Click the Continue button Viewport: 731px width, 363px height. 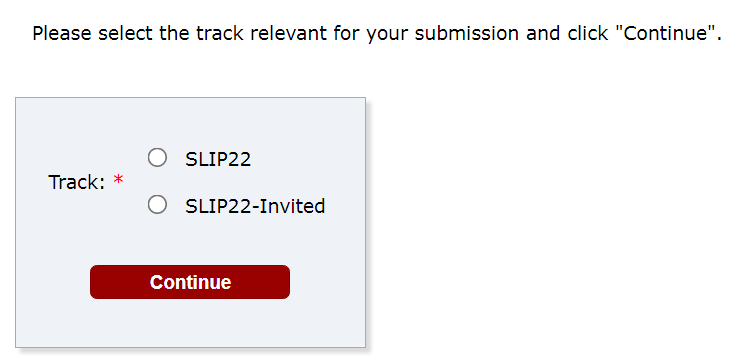(190, 282)
